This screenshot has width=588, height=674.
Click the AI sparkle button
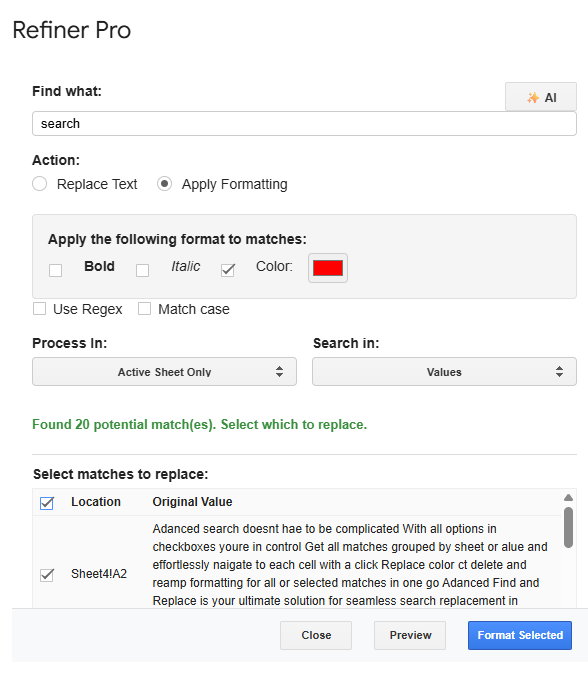(541, 97)
